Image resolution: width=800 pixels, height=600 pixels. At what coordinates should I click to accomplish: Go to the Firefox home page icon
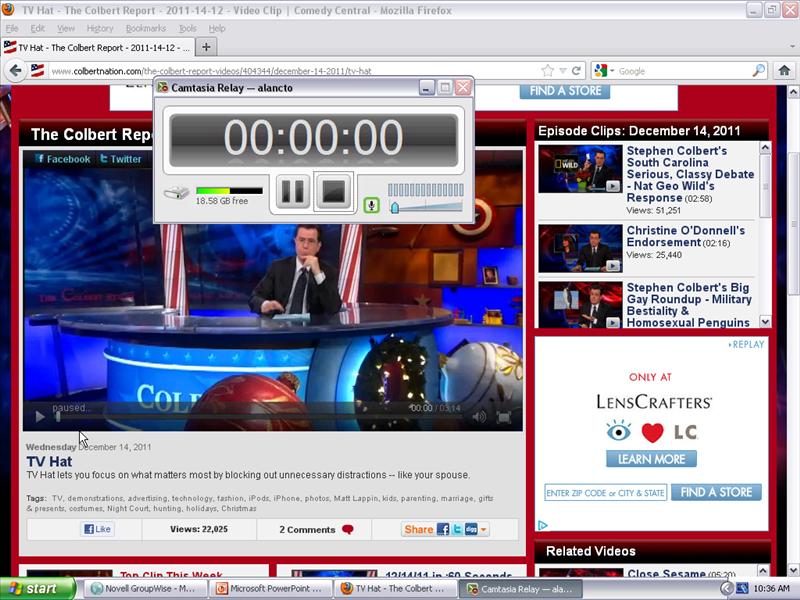click(784, 70)
